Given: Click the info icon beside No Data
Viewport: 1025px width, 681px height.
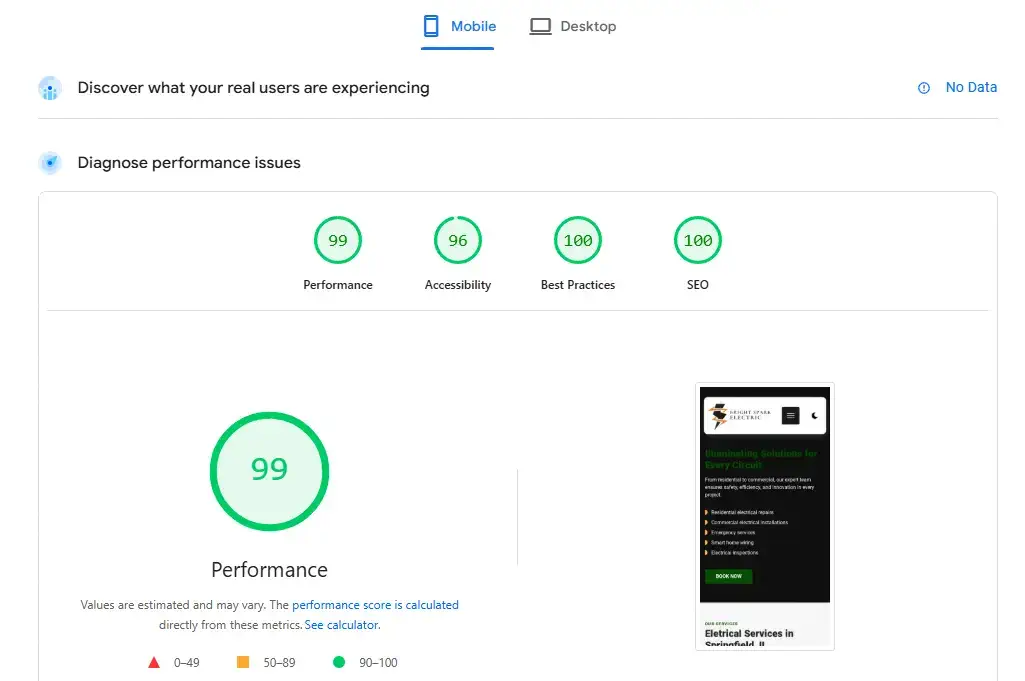Looking at the screenshot, I should coord(924,88).
